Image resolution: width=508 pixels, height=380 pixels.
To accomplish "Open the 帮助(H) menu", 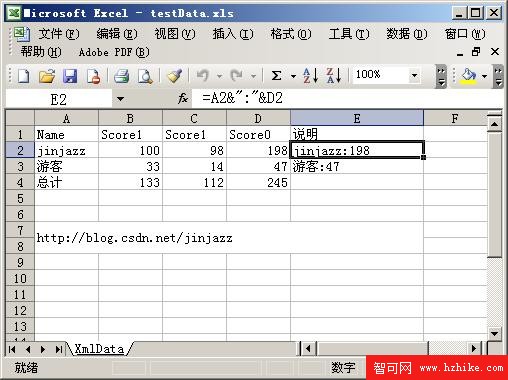I will click(41, 52).
